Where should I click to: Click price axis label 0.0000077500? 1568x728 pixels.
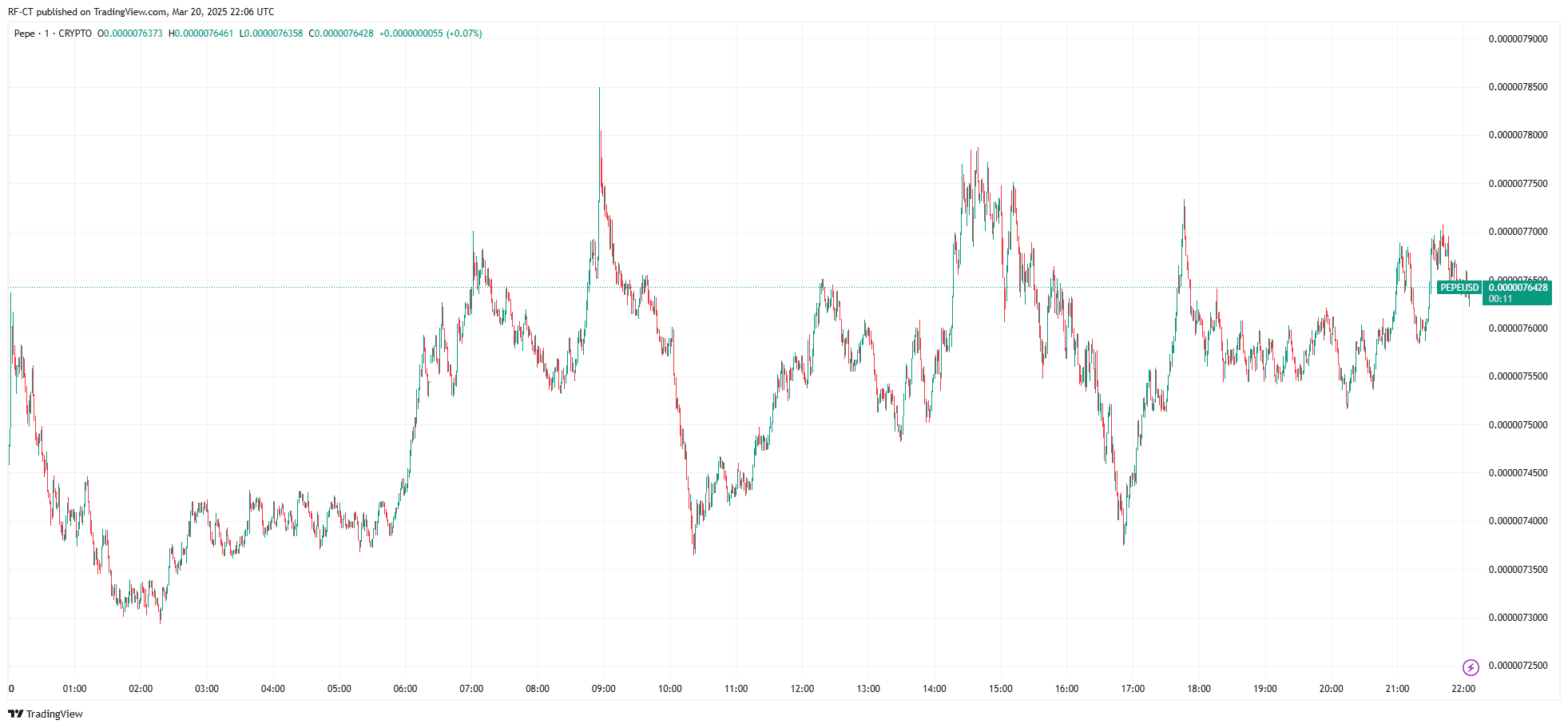(1518, 184)
